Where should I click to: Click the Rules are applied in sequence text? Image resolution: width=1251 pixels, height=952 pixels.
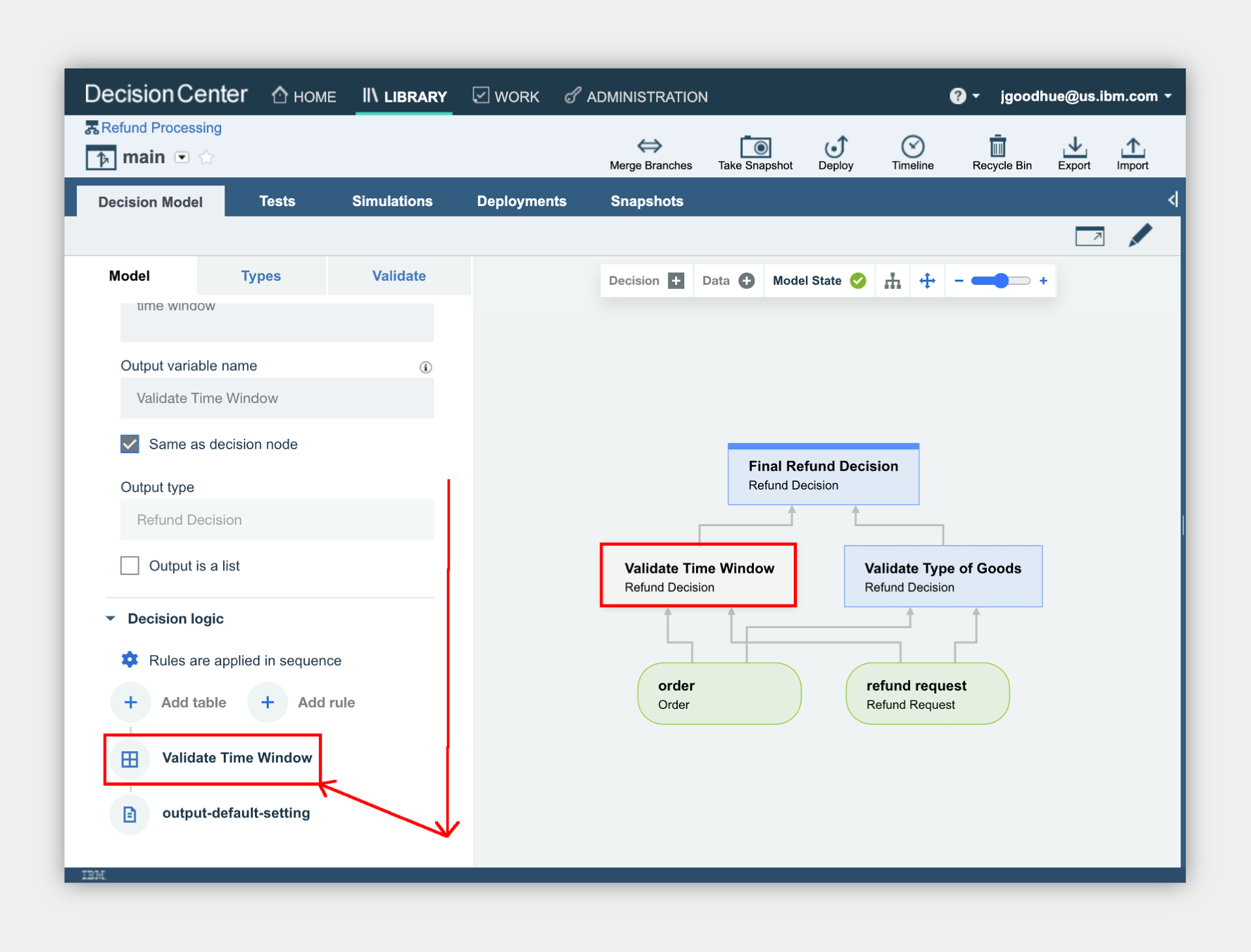click(245, 661)
